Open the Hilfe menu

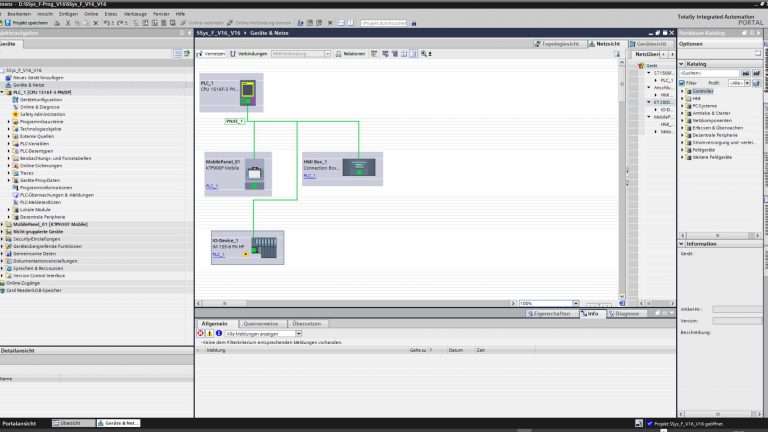click(180, 14)
